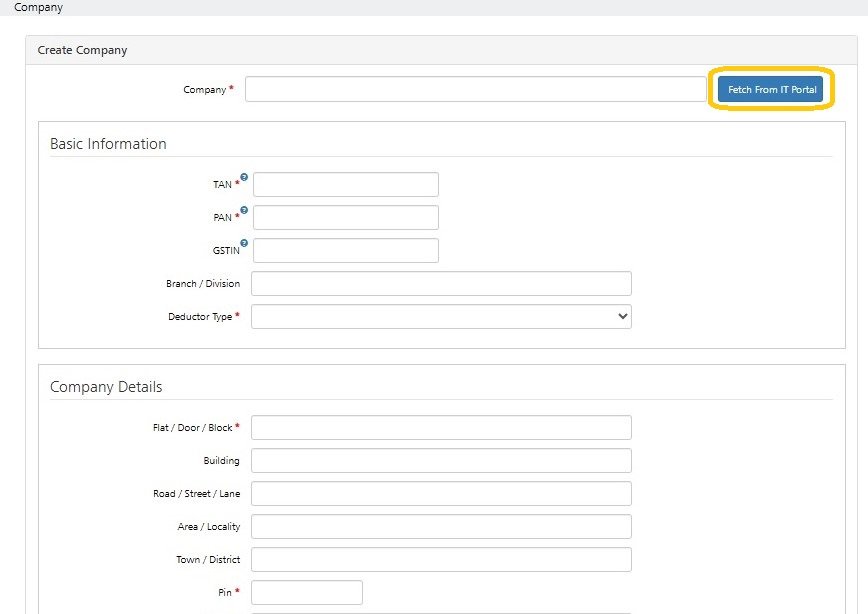Focus the Flat / Door / Block field
This screenshot has width=868, height=614.
(441, 427)
